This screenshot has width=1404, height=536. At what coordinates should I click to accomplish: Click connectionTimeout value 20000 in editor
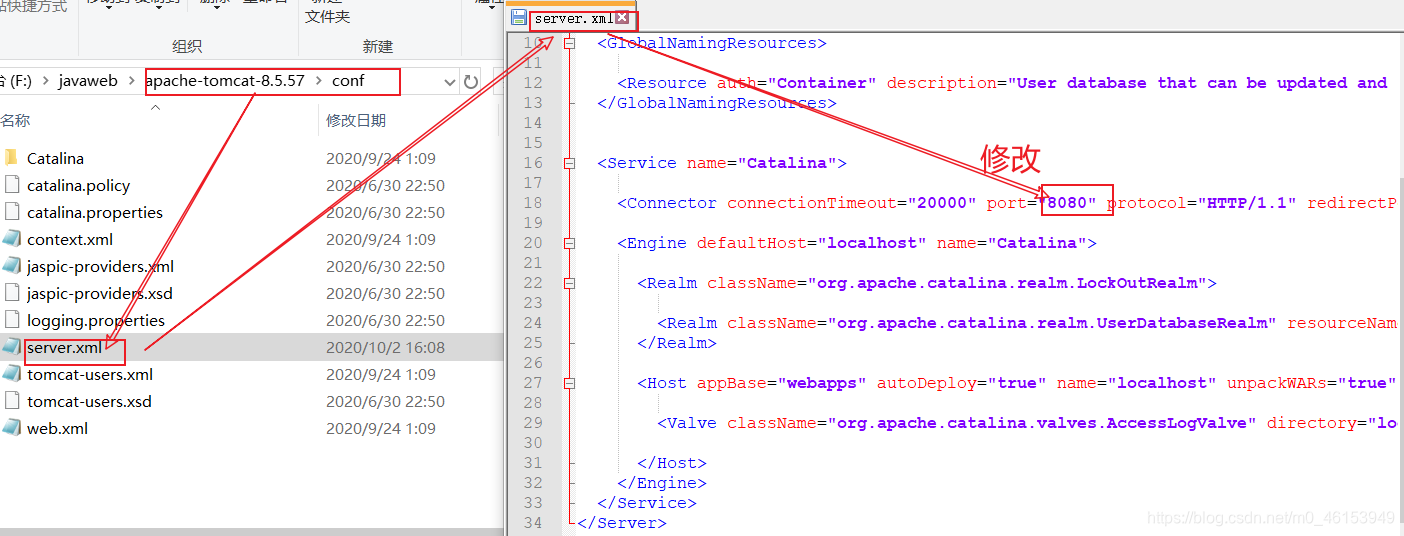click(941, 203)
